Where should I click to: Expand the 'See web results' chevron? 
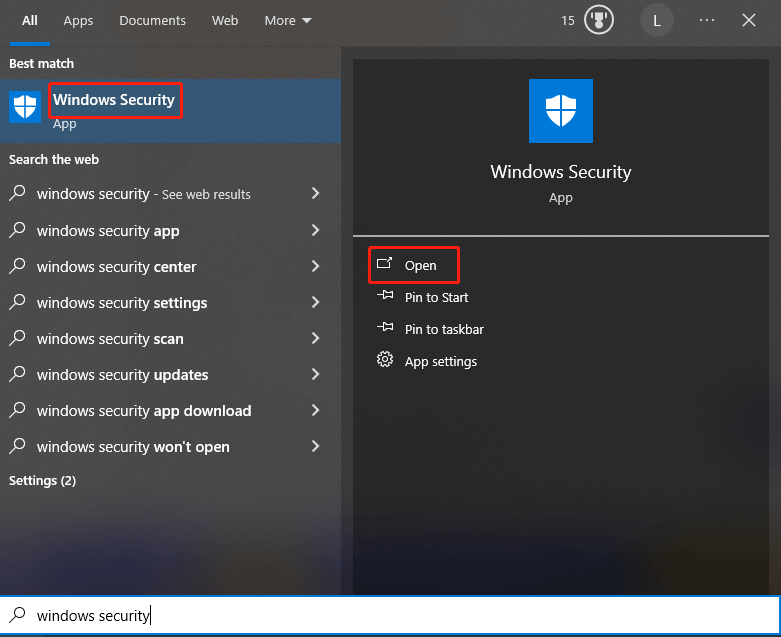315,193
